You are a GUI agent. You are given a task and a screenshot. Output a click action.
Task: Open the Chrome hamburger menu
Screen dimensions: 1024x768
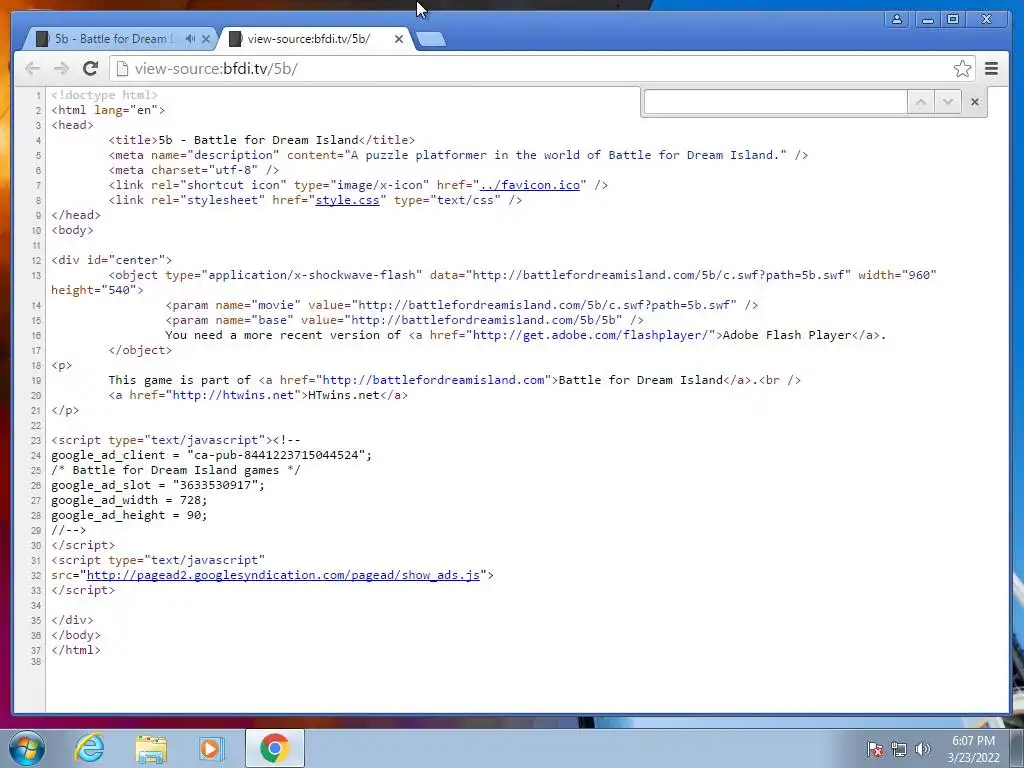(991, 69)
